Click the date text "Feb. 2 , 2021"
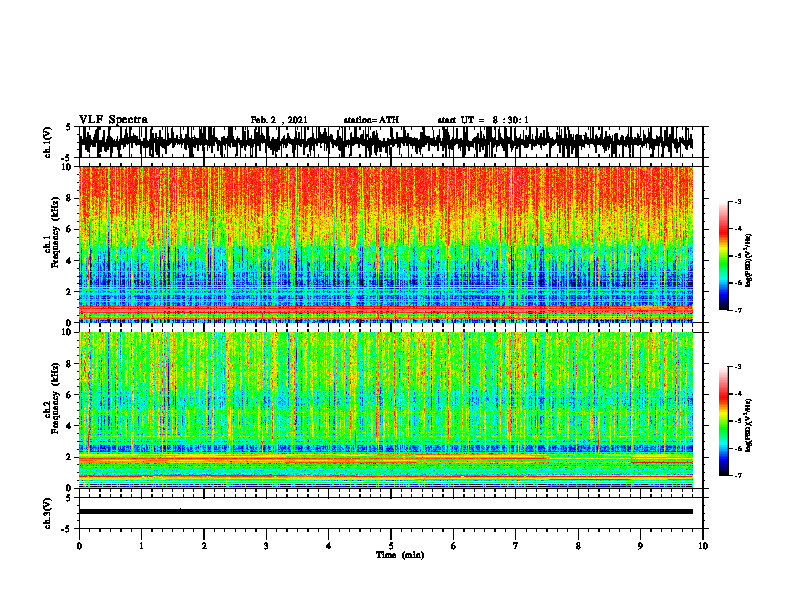The image size is (792, 612). click(x=279, y=120)
